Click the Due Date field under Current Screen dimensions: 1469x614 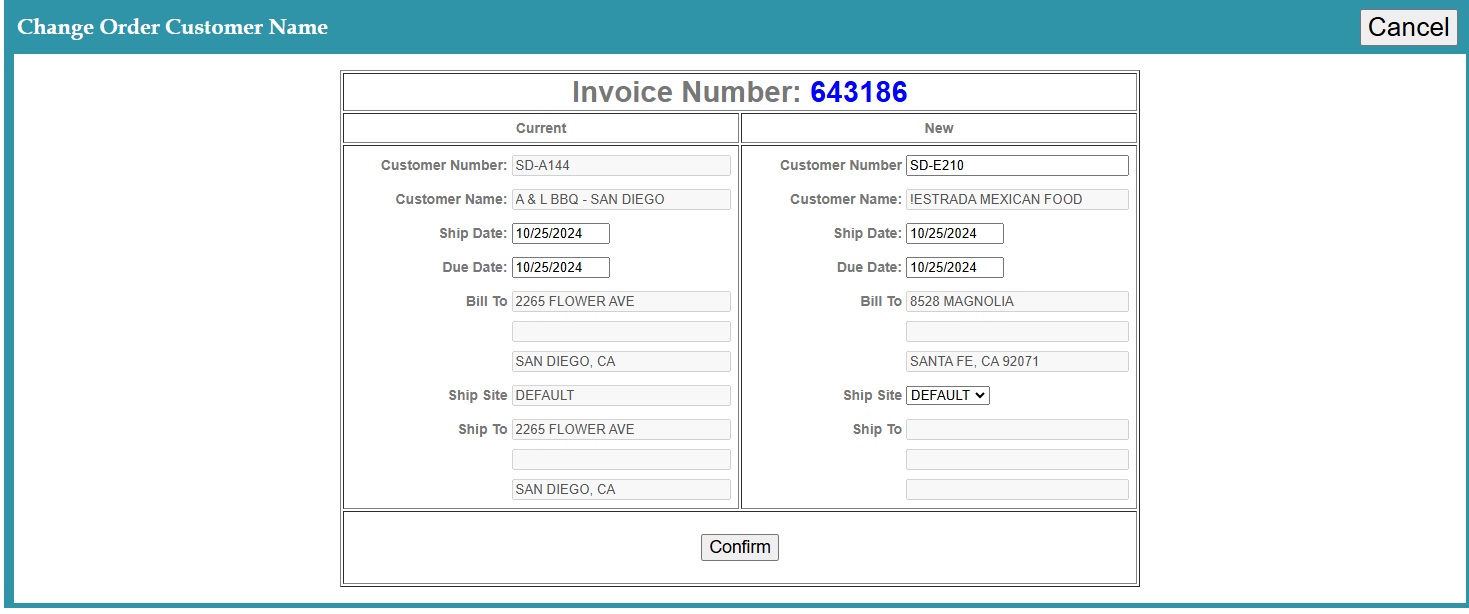pyautogui.click(x=560, y=267)
